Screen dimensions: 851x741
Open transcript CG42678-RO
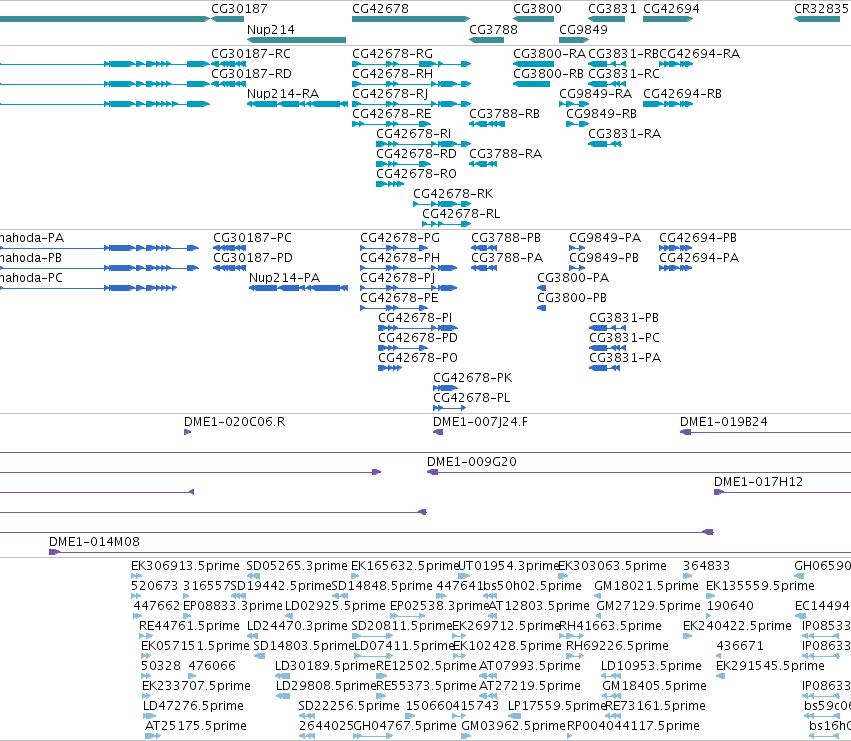point(416,174)
